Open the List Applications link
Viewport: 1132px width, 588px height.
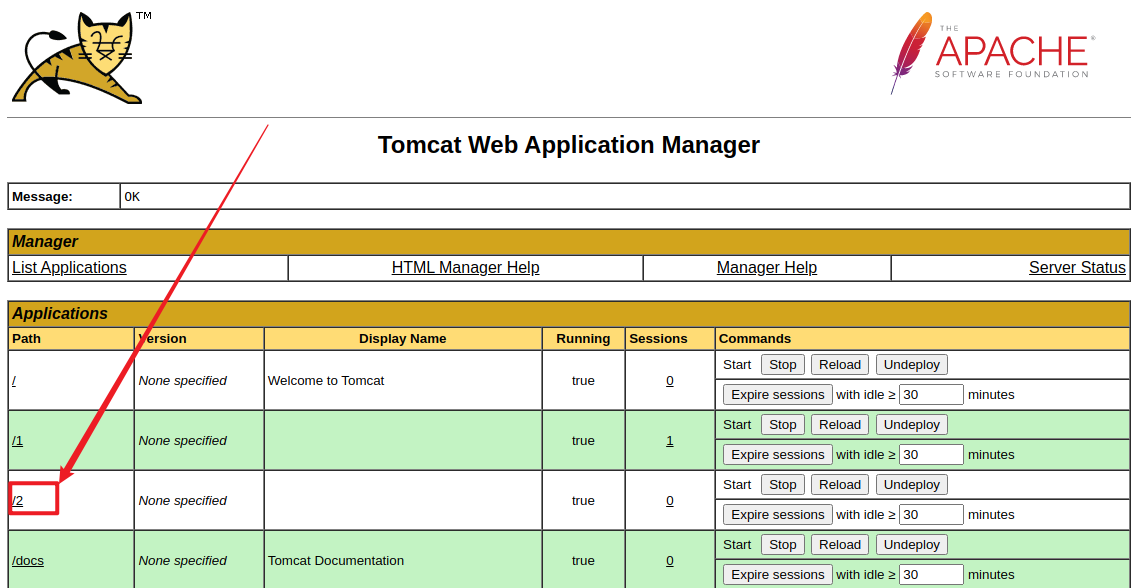[x=69, y=267]
